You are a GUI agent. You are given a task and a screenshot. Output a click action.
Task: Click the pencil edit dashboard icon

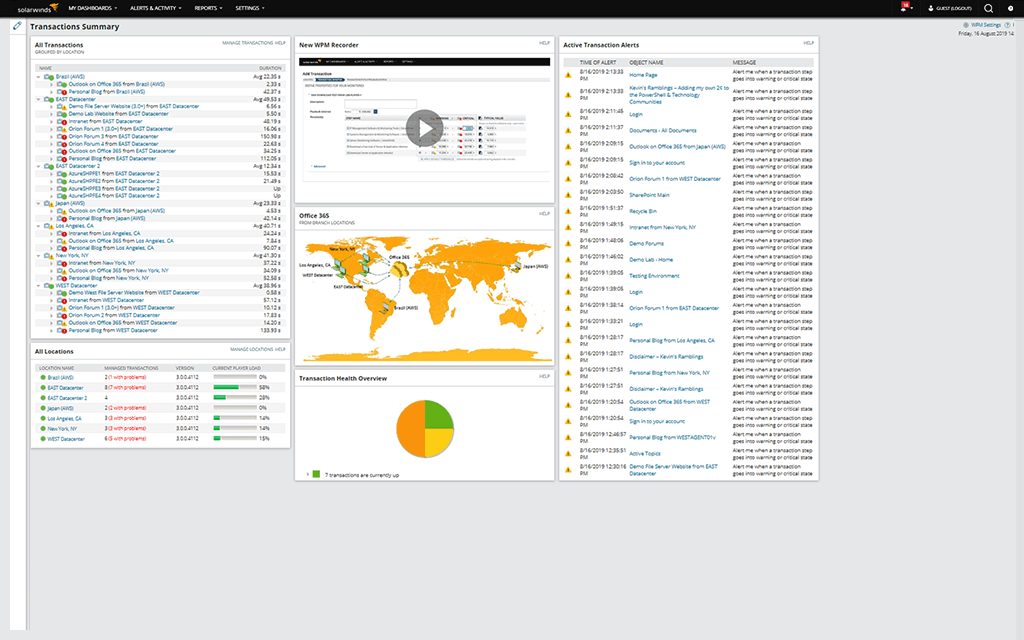click(17, 25)
